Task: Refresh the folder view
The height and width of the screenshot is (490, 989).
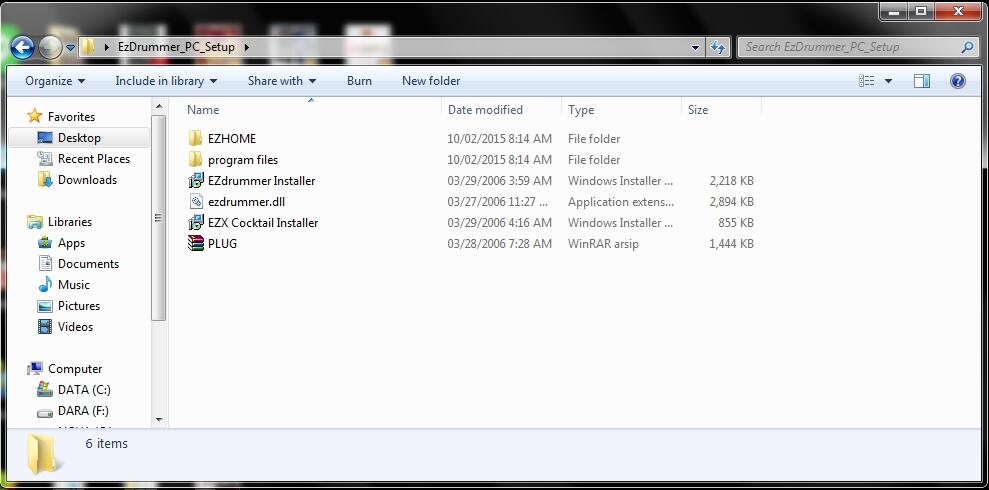Action: [717, 47]
